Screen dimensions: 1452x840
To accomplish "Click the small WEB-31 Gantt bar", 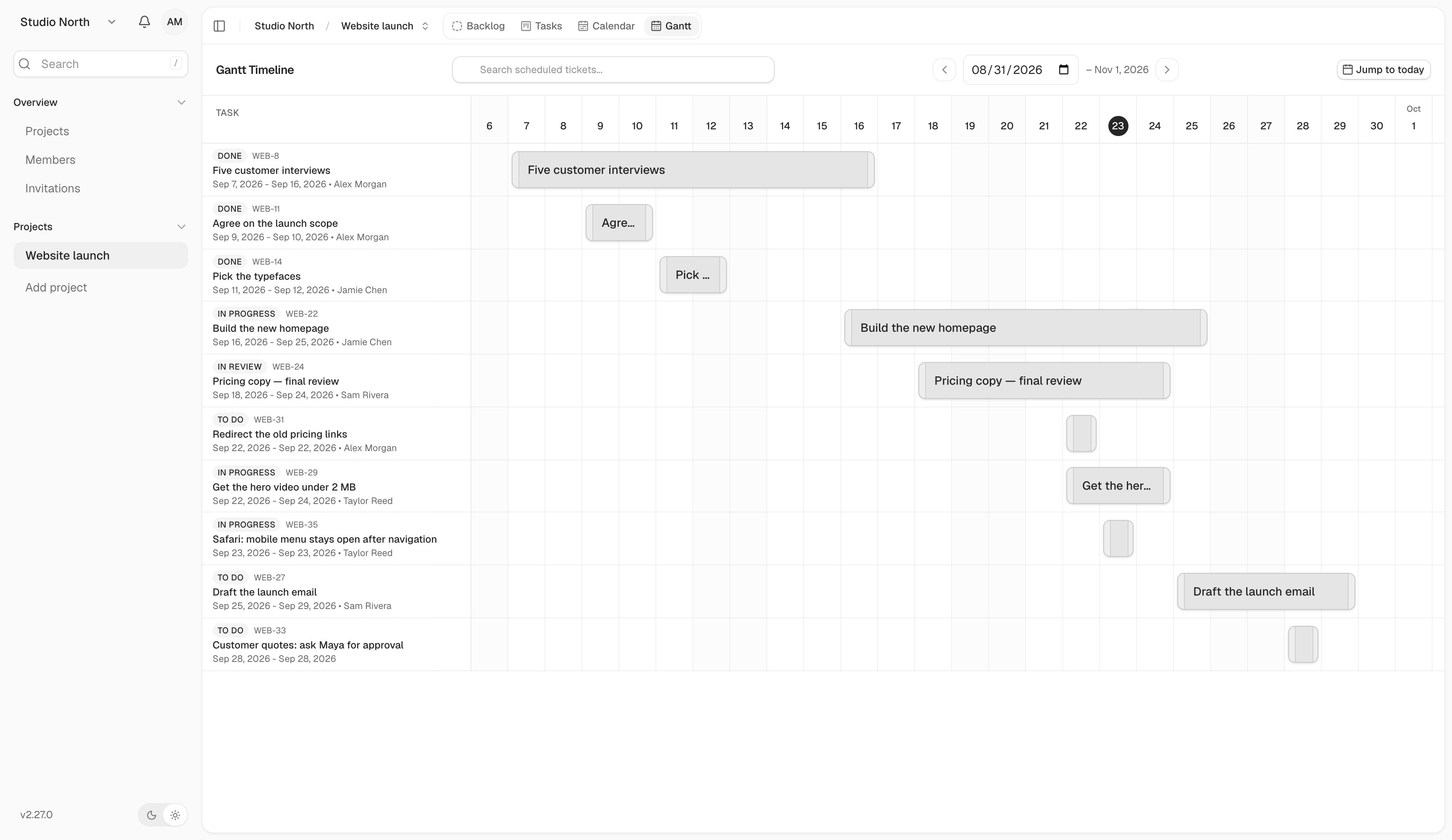I will click(1081, 433).
